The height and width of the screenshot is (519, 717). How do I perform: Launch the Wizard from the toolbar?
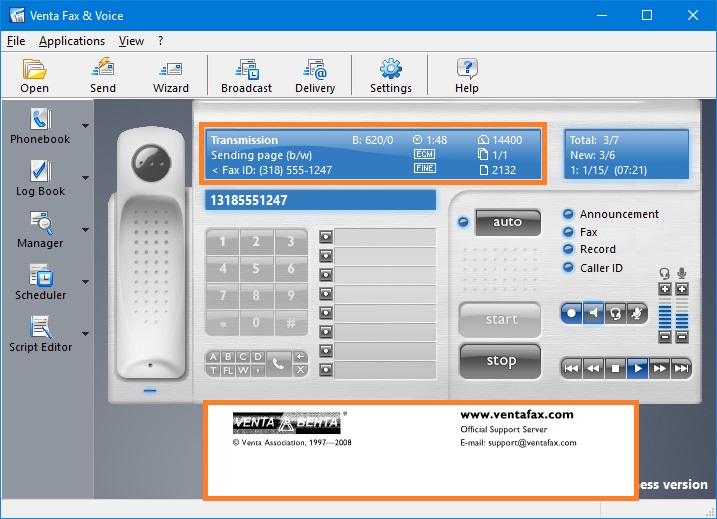tap(171, 75)
